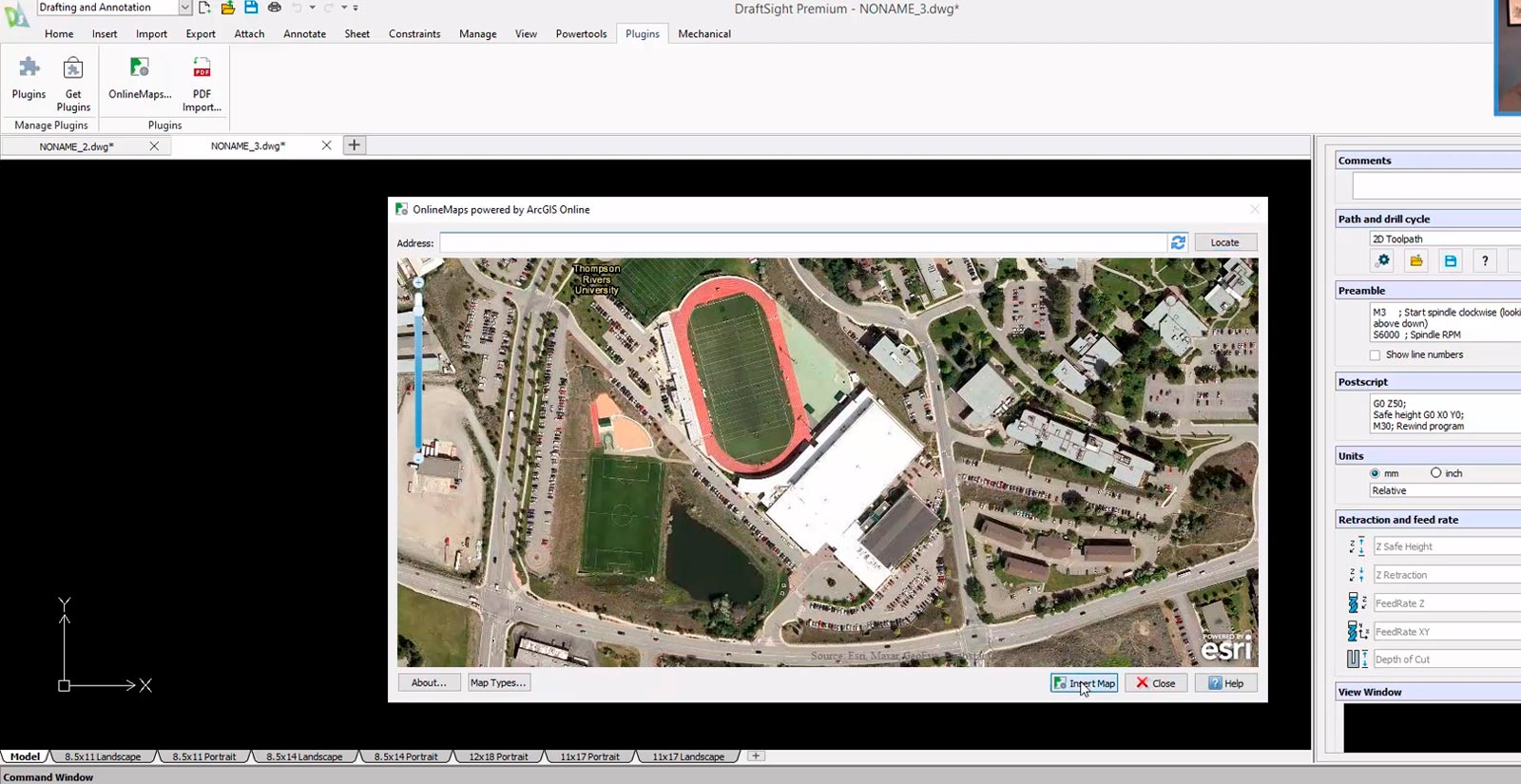Click the print icon in top toolbar

tap(275, 8)
